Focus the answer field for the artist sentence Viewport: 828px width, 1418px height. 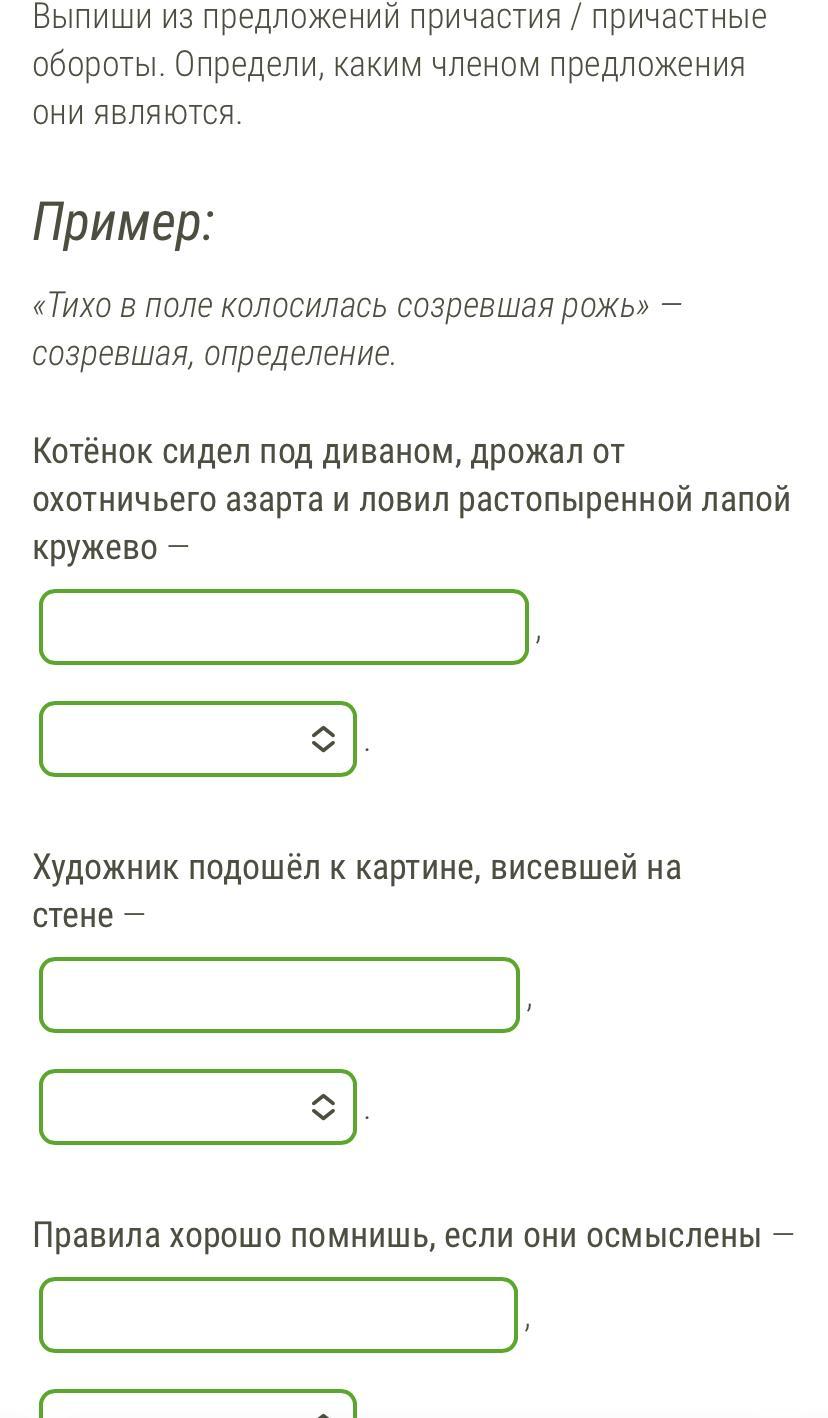click(x=279, y=995)
